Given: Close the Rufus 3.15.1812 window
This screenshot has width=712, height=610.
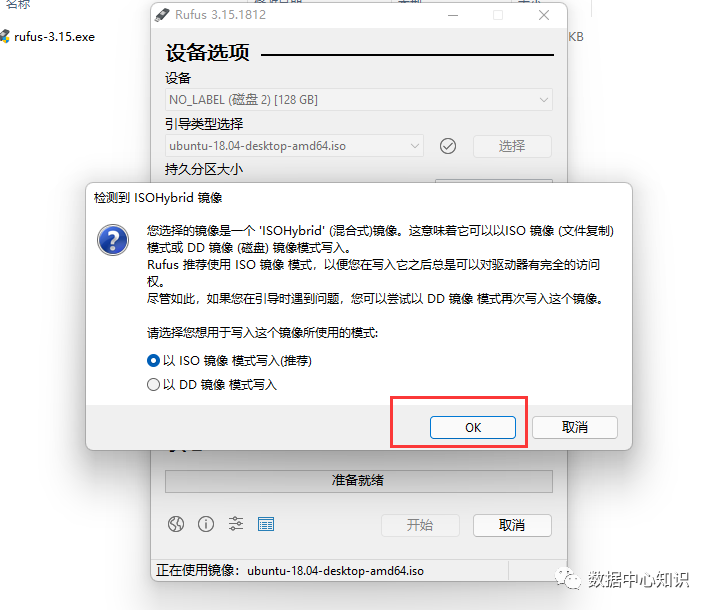Looking at the screenshot, I should (544, 15).
